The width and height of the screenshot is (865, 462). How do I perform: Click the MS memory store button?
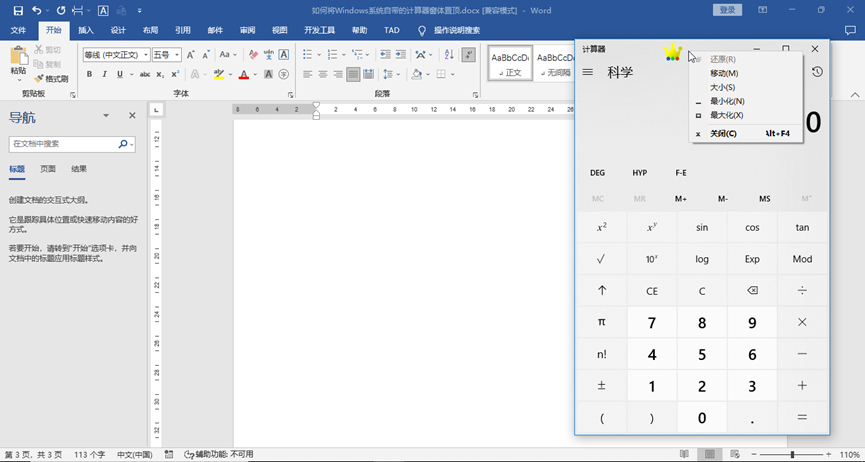765,199
